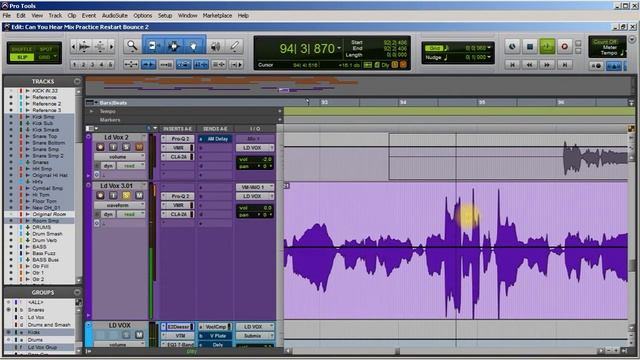Select the Grabber hand tool

193,46
